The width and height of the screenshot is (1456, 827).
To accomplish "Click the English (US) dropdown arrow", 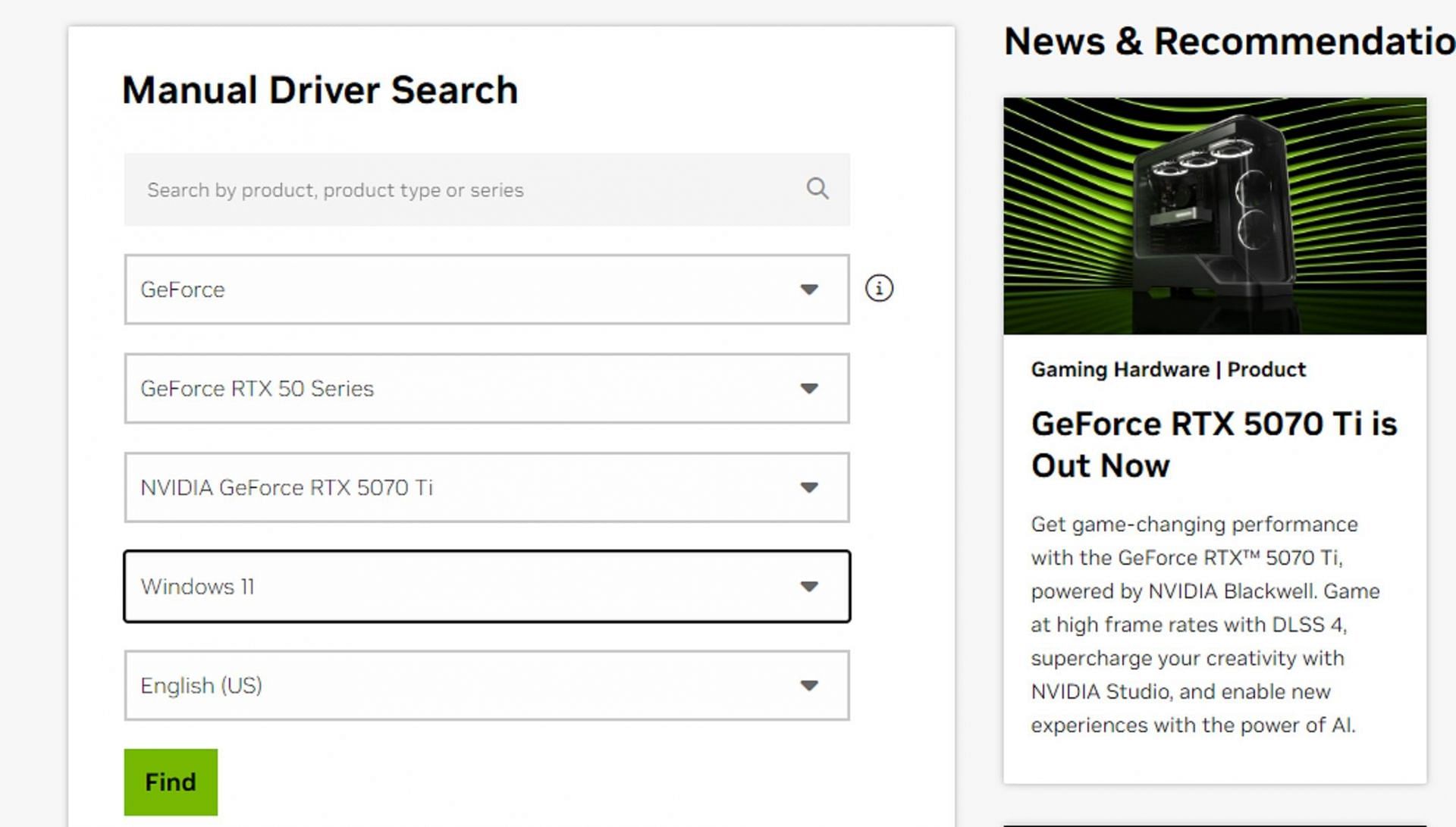I will 809,686.
